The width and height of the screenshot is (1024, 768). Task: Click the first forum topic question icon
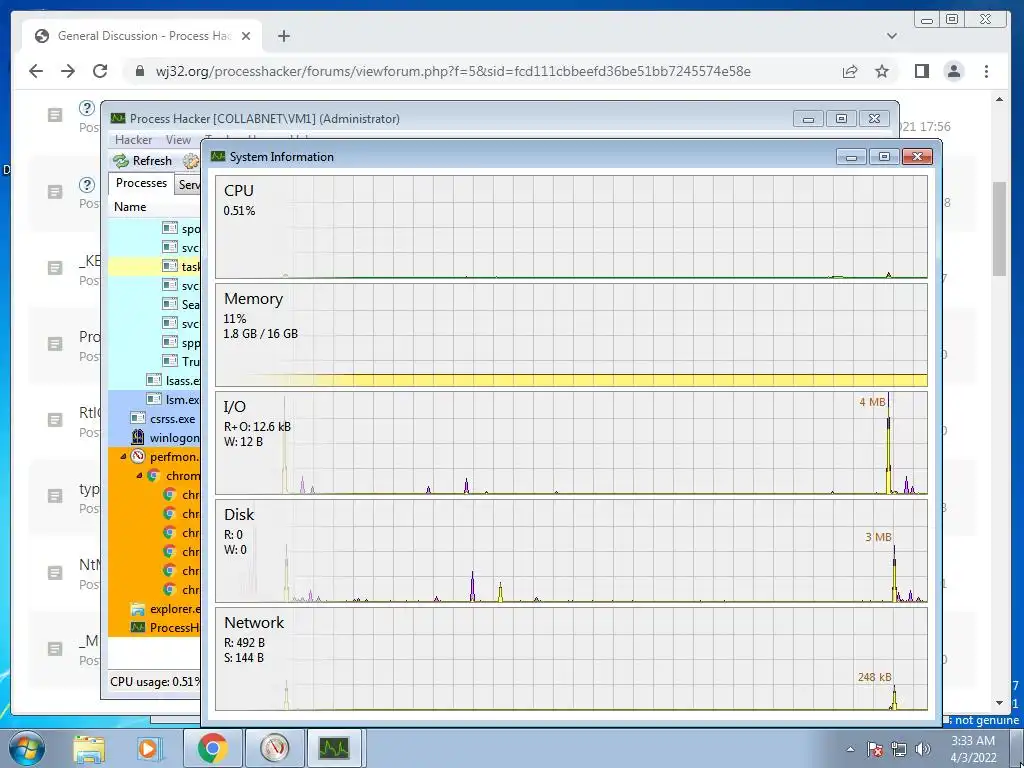coord(86,108)
